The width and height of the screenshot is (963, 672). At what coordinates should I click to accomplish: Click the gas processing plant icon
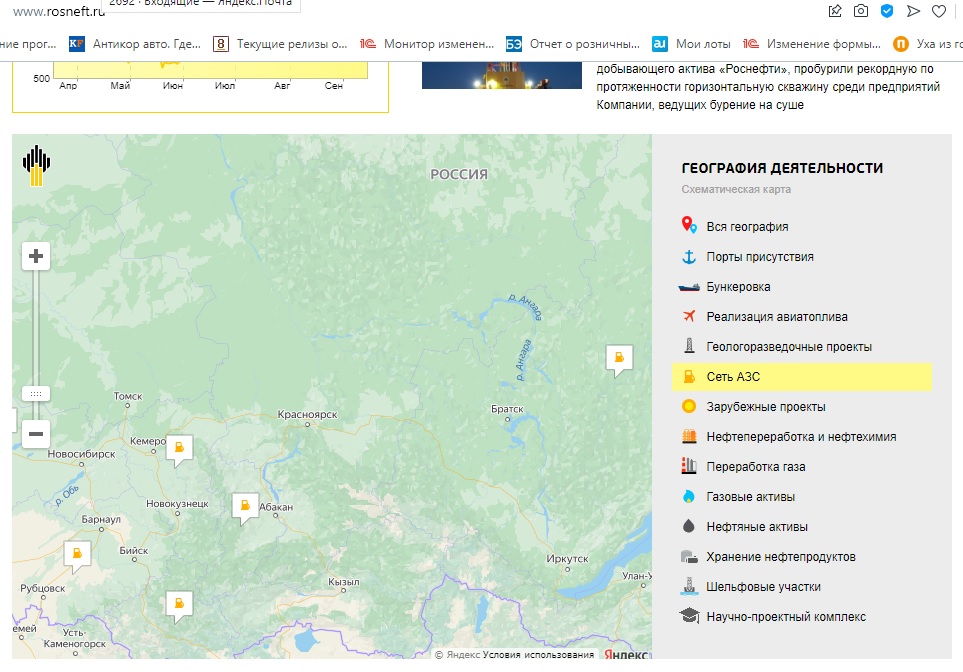[x=689, y=466]
